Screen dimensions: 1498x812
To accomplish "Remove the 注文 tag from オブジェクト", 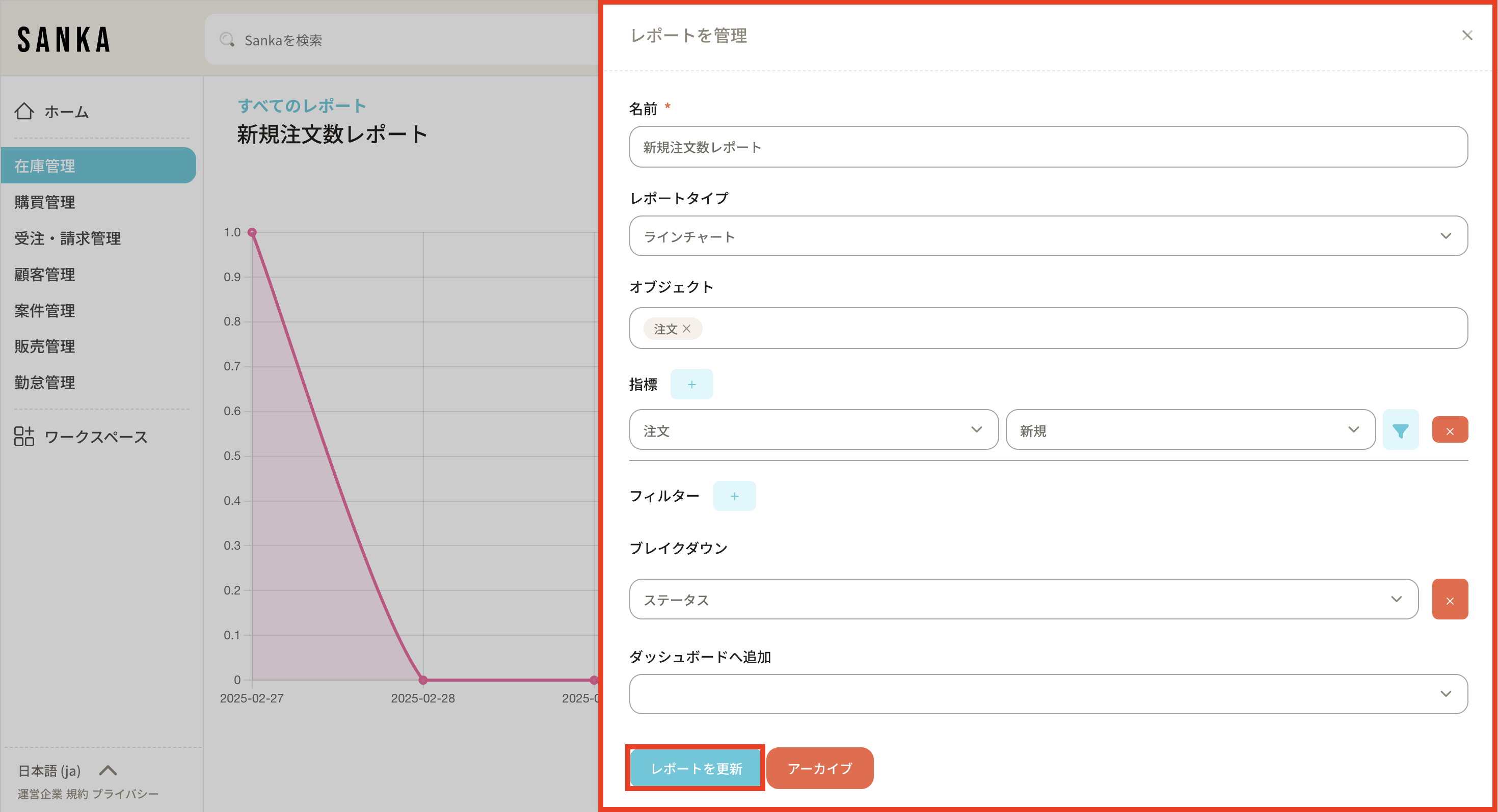I will click(x=687, y=329).
